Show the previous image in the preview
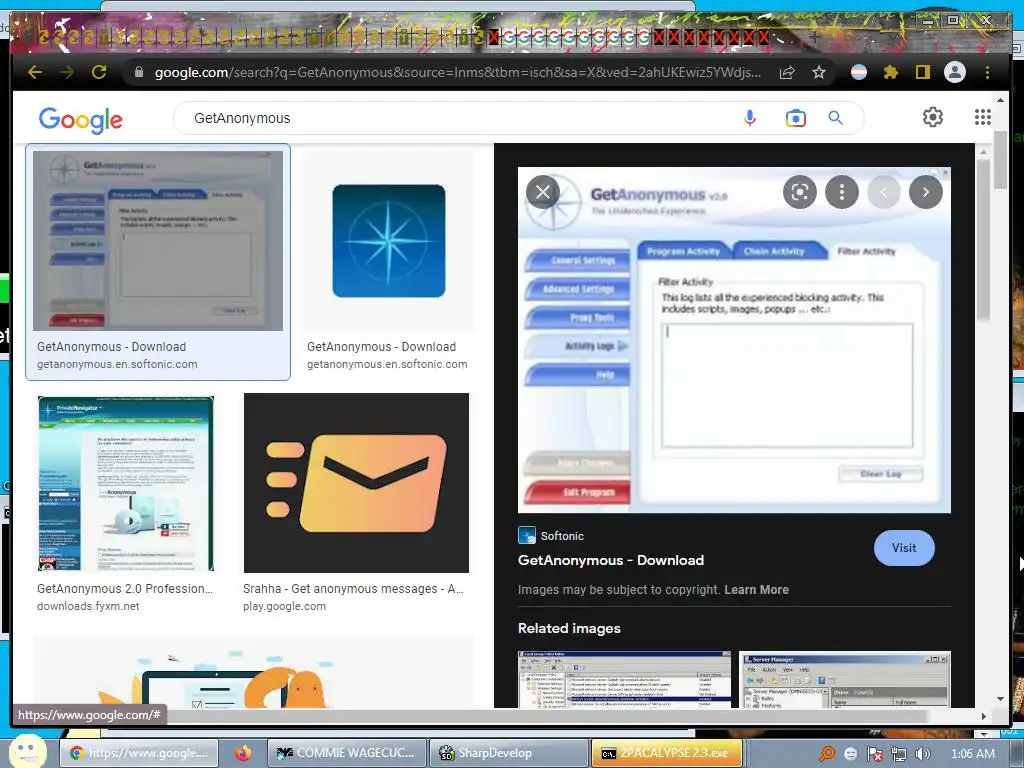Viewport: 1024px width, 768px height. [884, 192]
